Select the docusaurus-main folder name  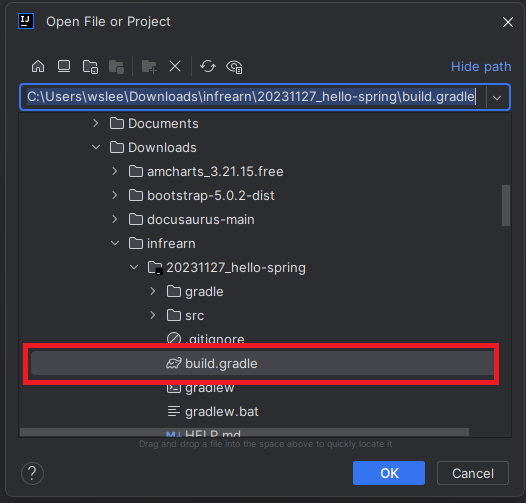click(201, 220)
